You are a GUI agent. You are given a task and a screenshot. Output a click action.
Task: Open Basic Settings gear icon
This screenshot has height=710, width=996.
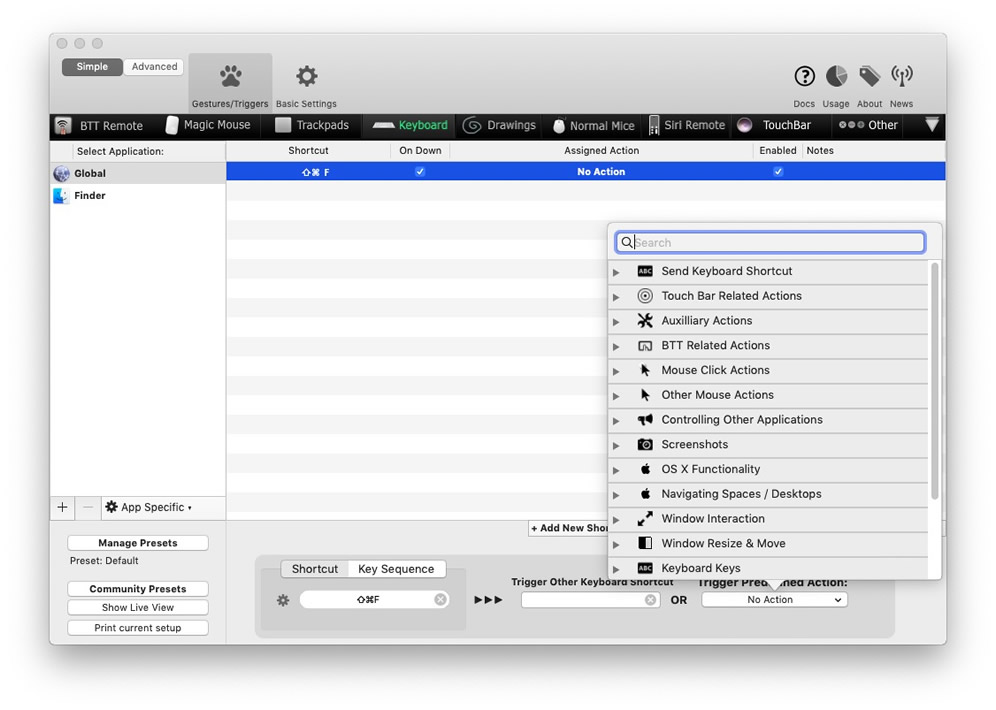coord(306,76)
